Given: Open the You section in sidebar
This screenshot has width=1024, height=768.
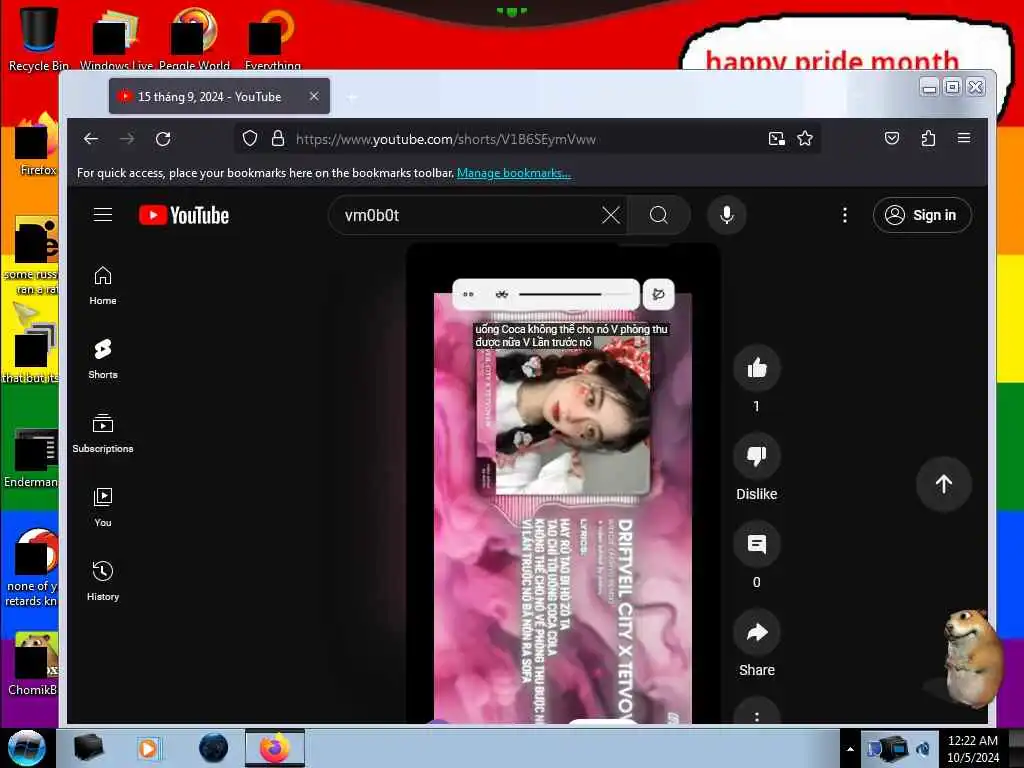Looking at the screenshot, I should click(103, 507).
